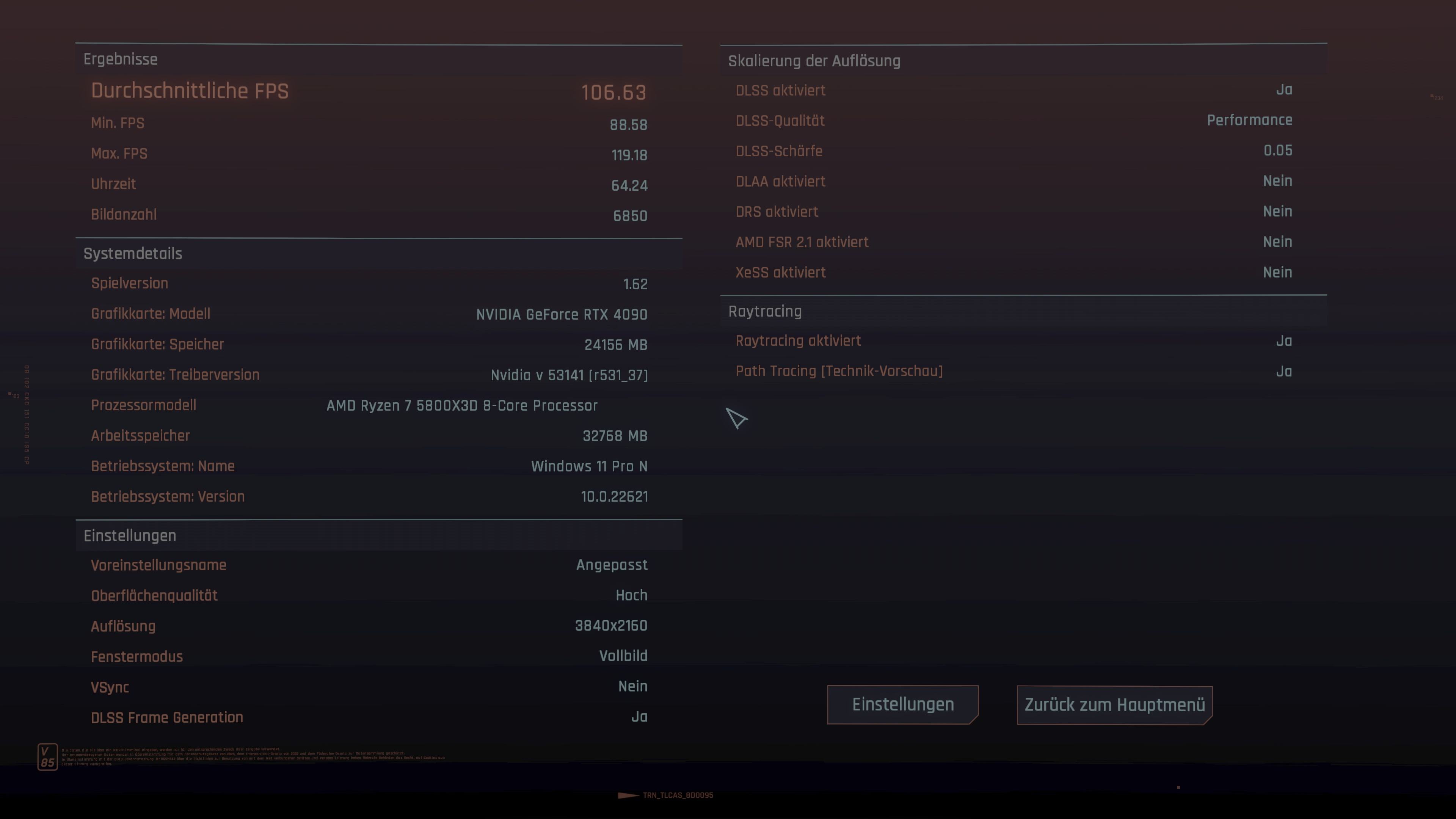Click the Grafikkarte: Modell row label
The width and height of the screenshot is (1456, 819).
point(151,314)
